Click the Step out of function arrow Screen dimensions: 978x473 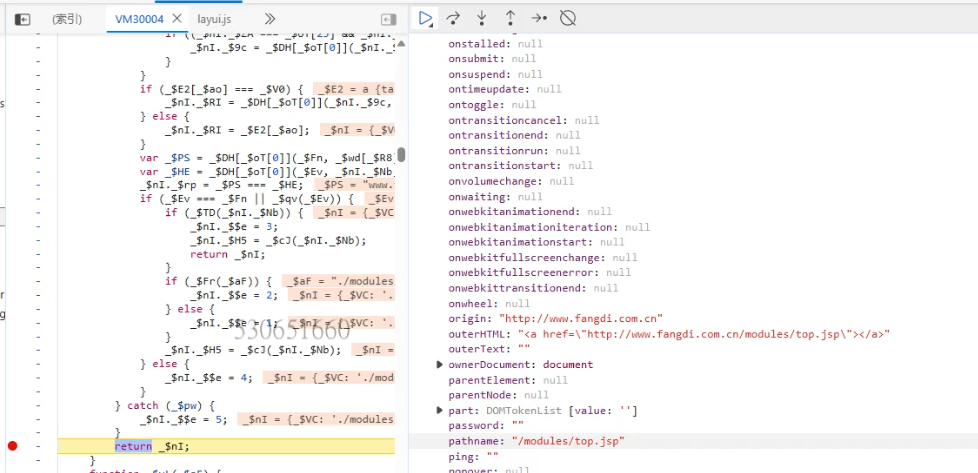coord(510,18)
